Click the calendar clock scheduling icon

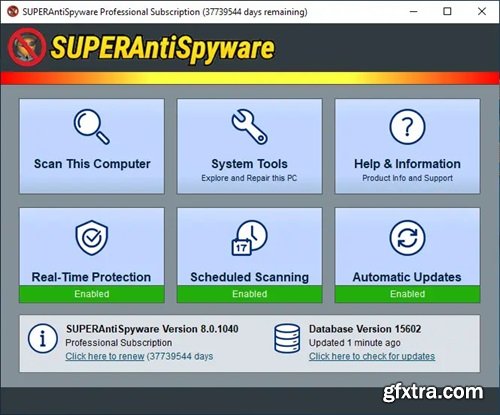click(249, 238)
